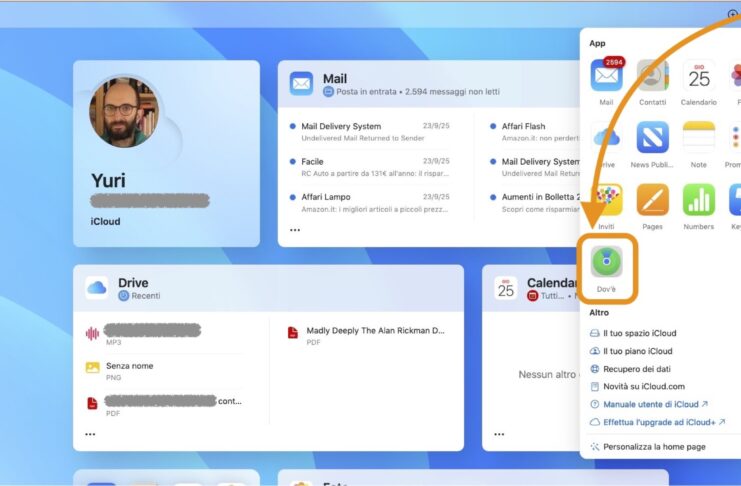Click the Mail widget title
The width and height of the screenshot is (741, 486).
[335, 78]
